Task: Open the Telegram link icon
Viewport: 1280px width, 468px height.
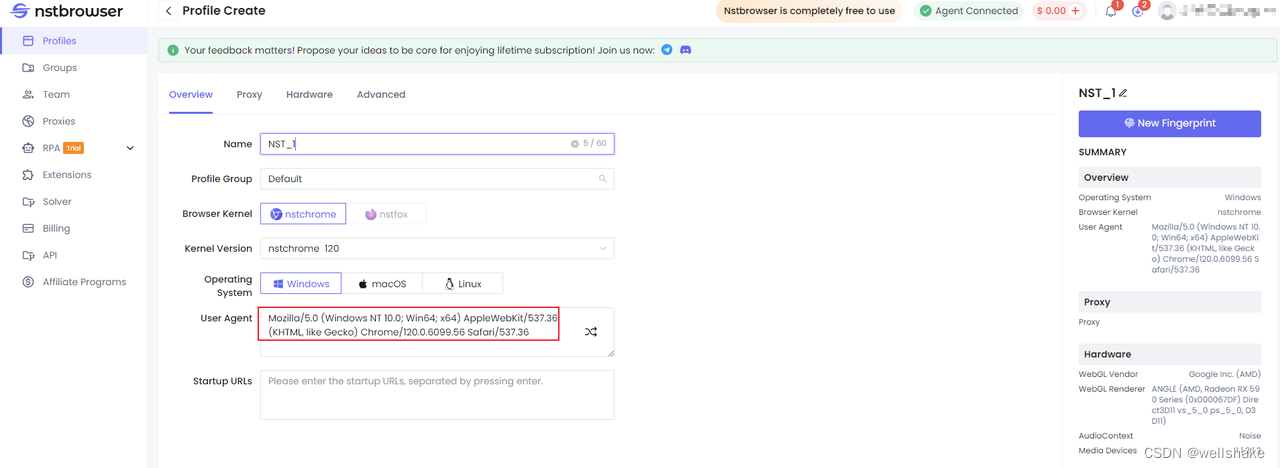Action: pos(667,49)
